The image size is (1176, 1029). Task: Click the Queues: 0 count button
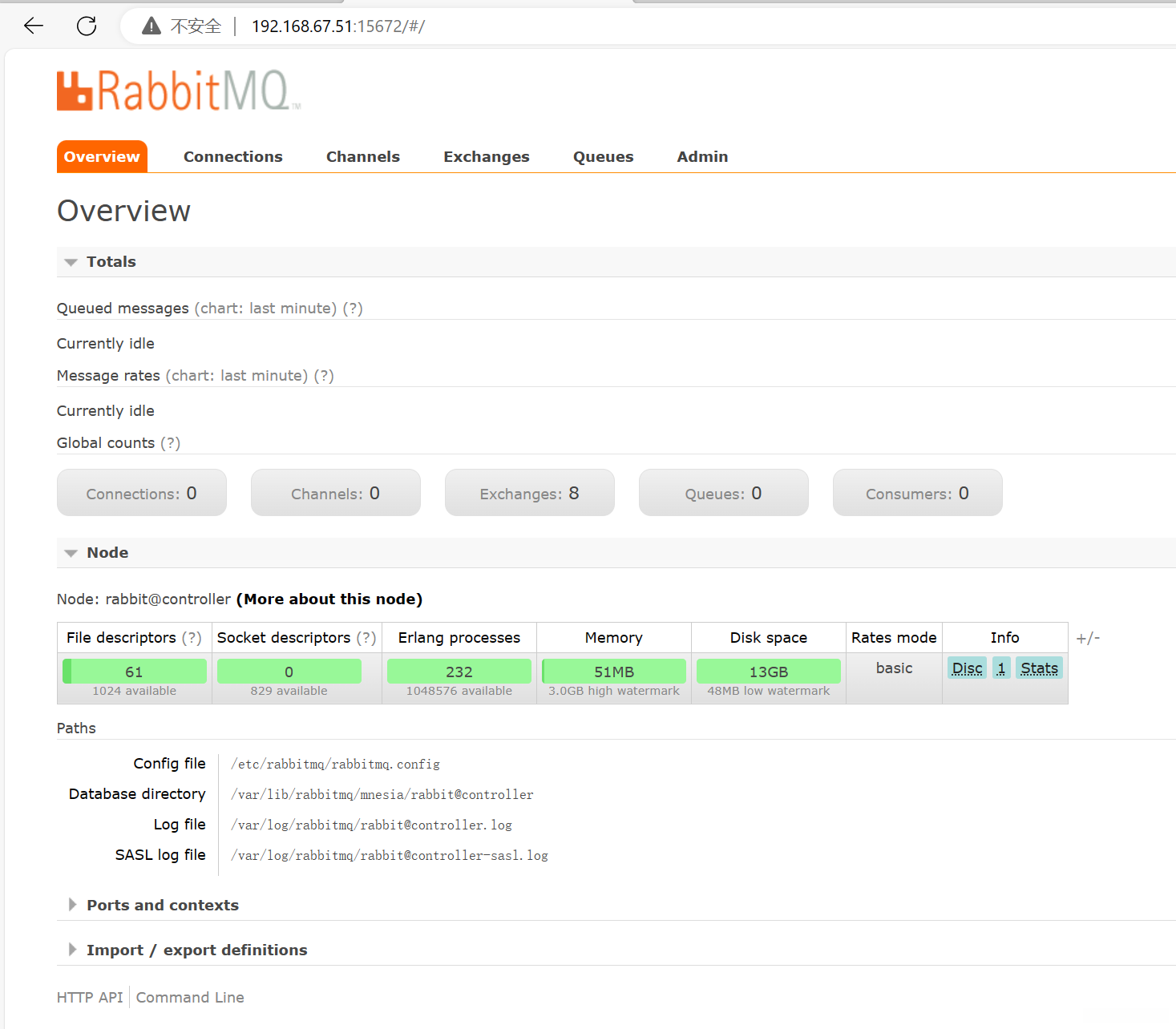pos(724,493)
